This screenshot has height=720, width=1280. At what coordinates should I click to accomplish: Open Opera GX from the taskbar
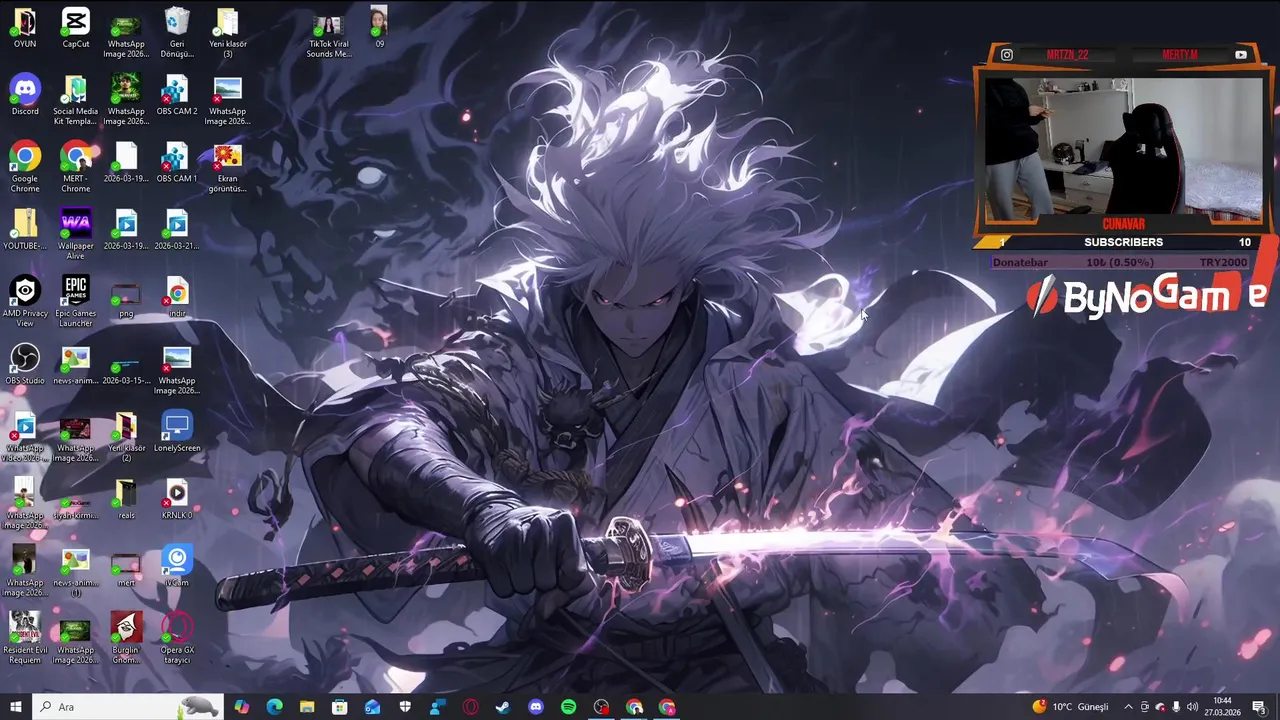point(470,707)
